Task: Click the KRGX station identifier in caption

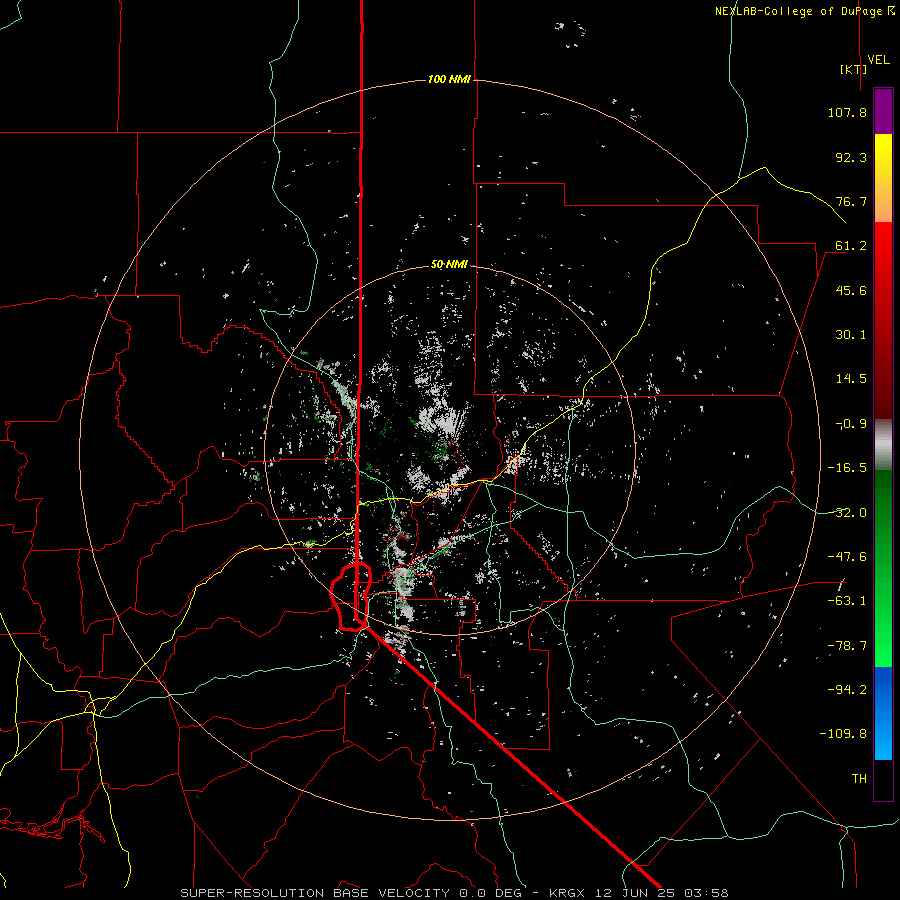Action: [567, 893]
